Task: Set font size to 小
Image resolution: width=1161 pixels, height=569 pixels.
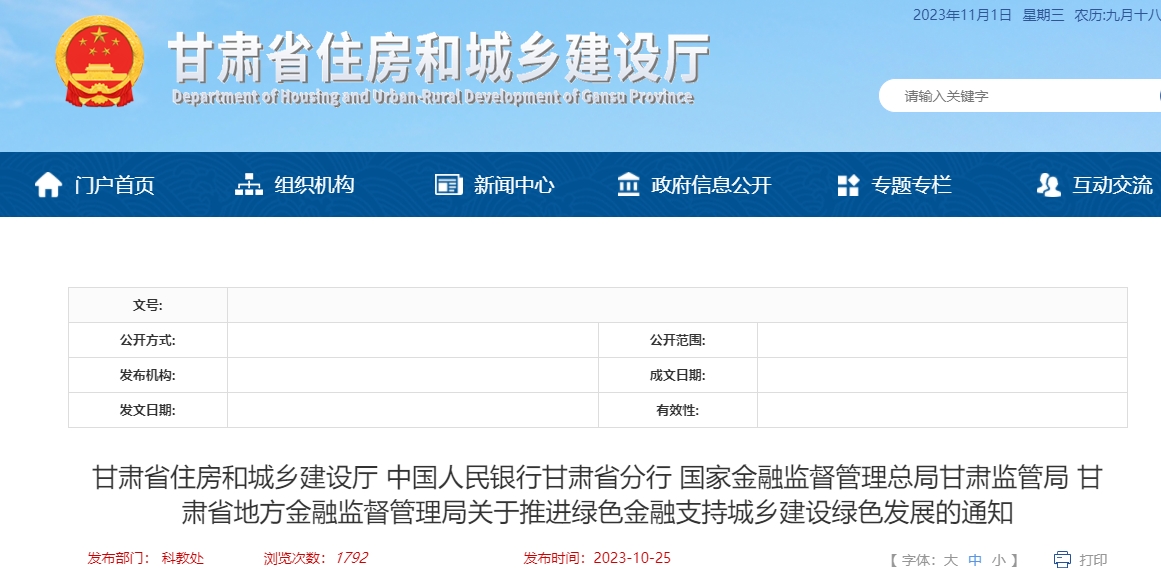Action: tap(999, 559)
